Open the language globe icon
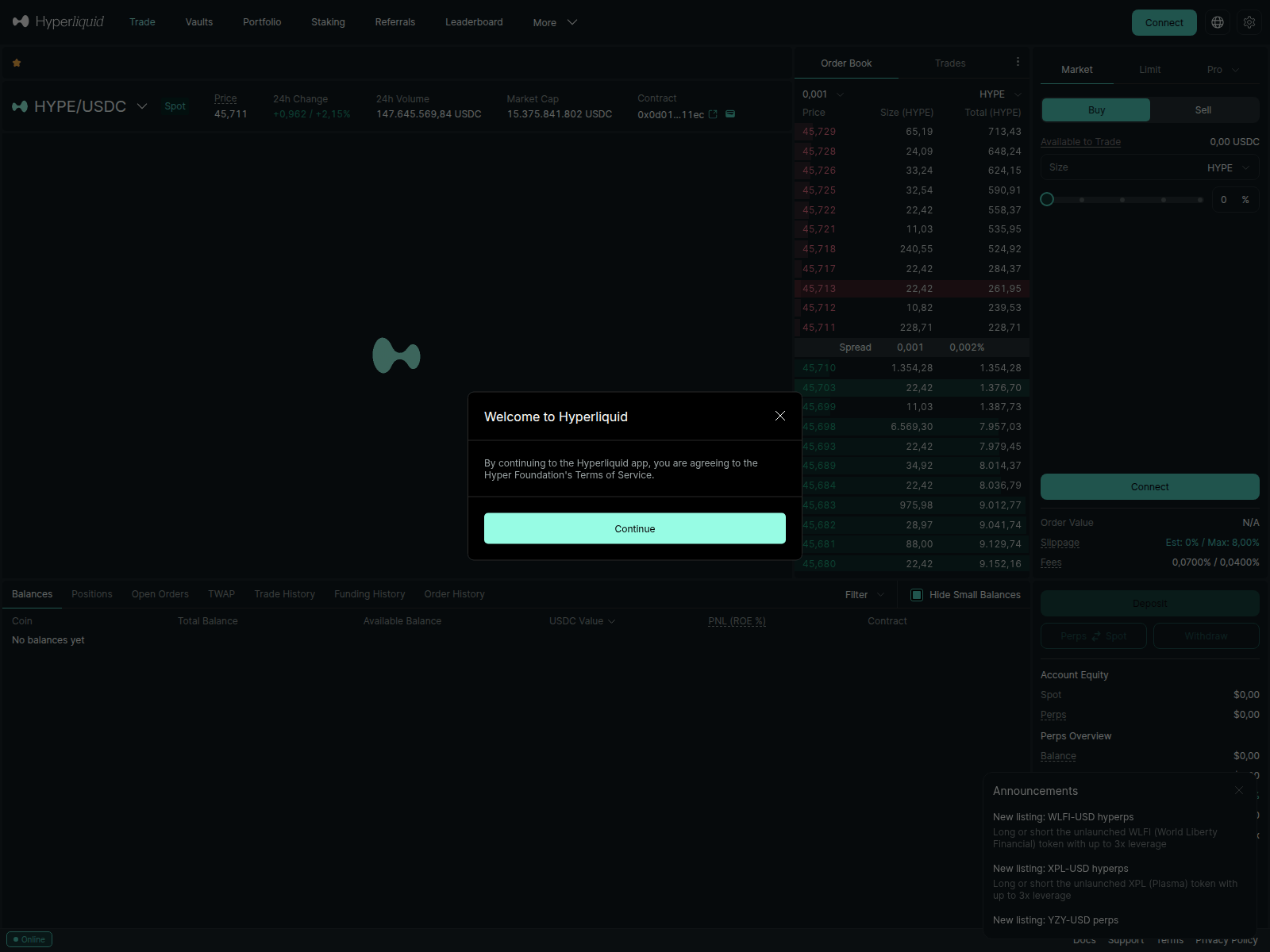Screen dimensions: 1270x952 [x=1218, y=22]
